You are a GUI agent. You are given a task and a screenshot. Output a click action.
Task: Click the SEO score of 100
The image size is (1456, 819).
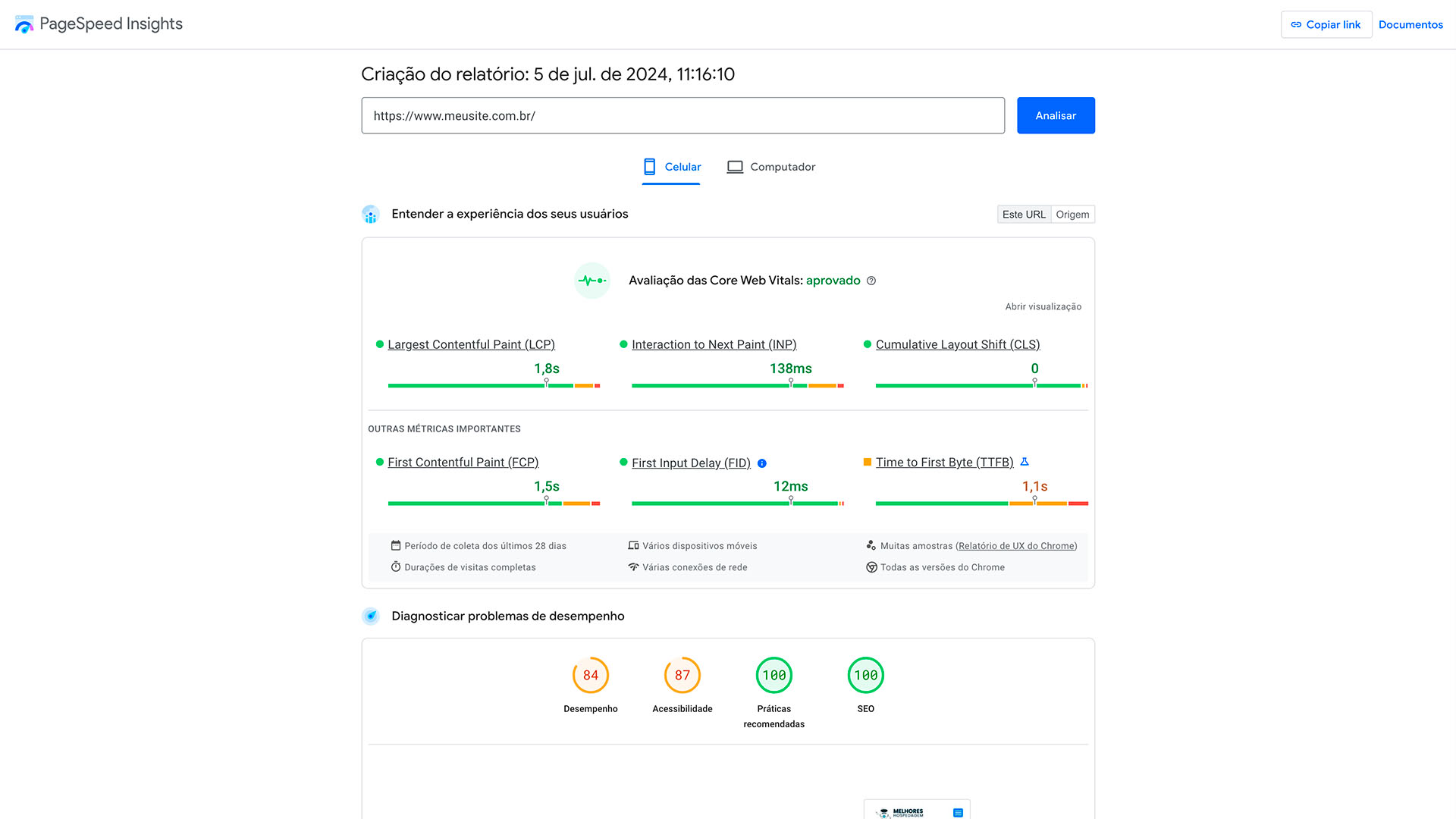tap(864, 675)
